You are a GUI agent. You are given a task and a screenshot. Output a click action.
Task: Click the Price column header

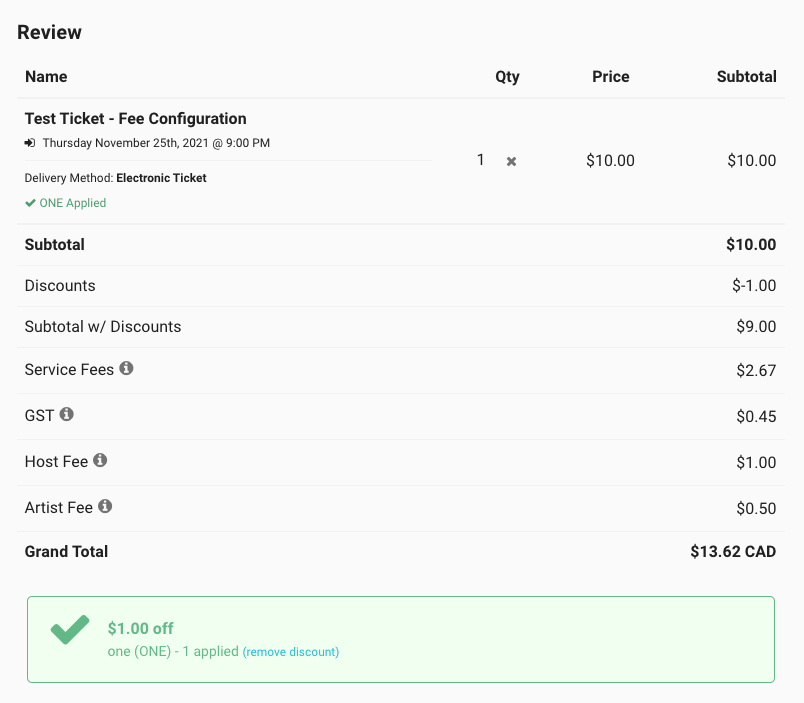point(611,76)
